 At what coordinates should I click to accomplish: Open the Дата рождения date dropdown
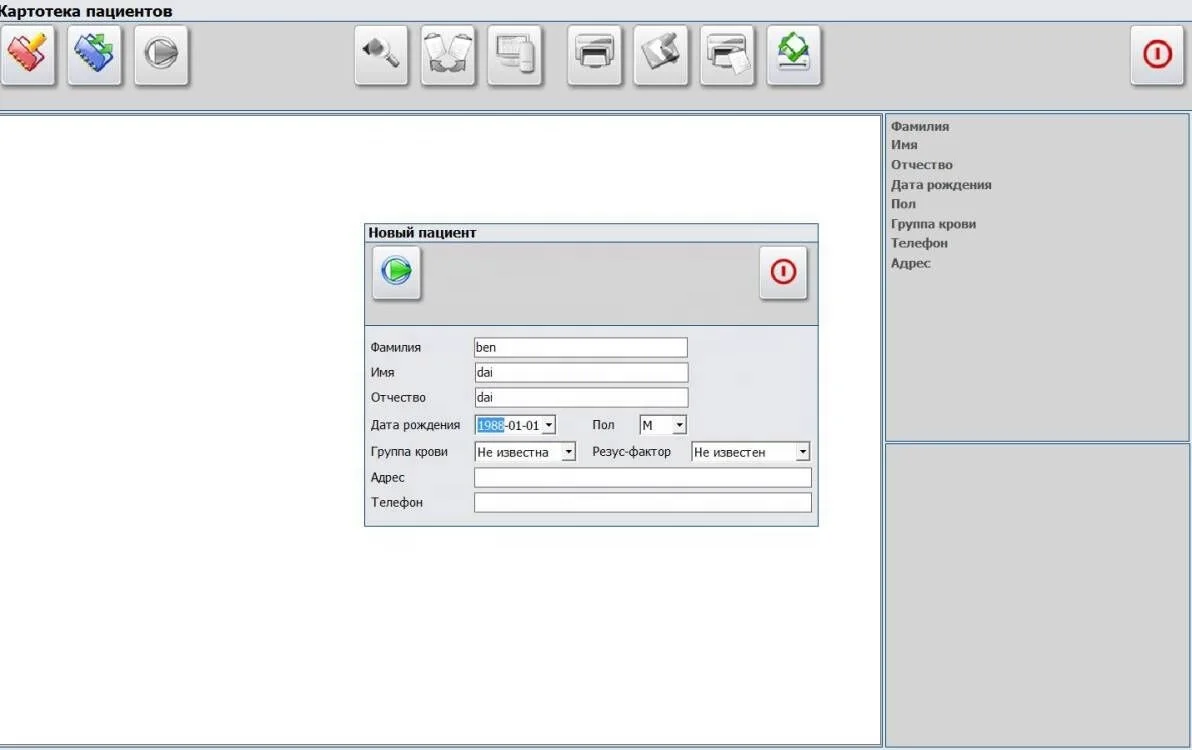point(548,426)
